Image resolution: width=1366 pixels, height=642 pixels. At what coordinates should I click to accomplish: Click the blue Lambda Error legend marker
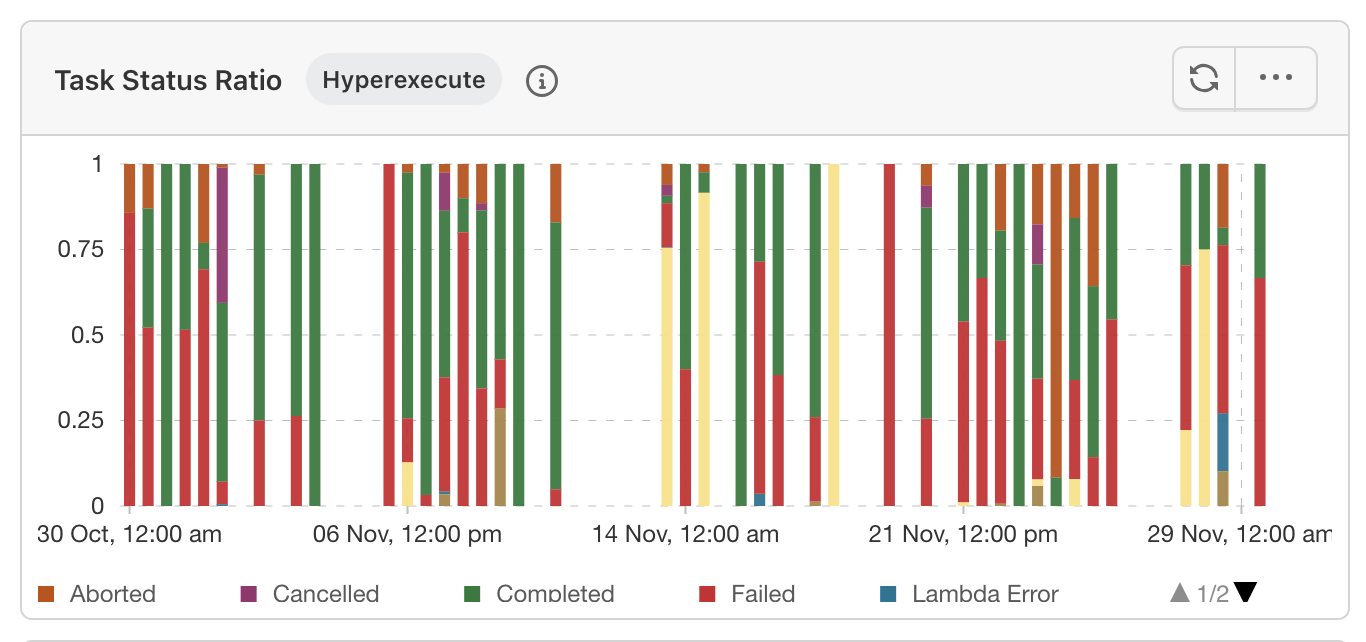[888, 594]
